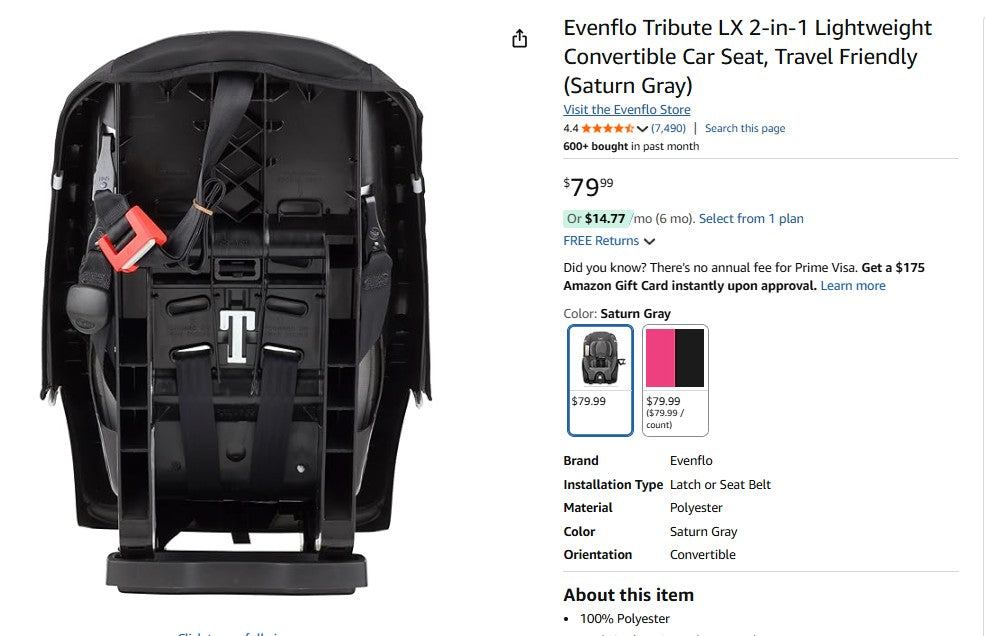Learn more about the Prime Visa offer

[852, 285]
